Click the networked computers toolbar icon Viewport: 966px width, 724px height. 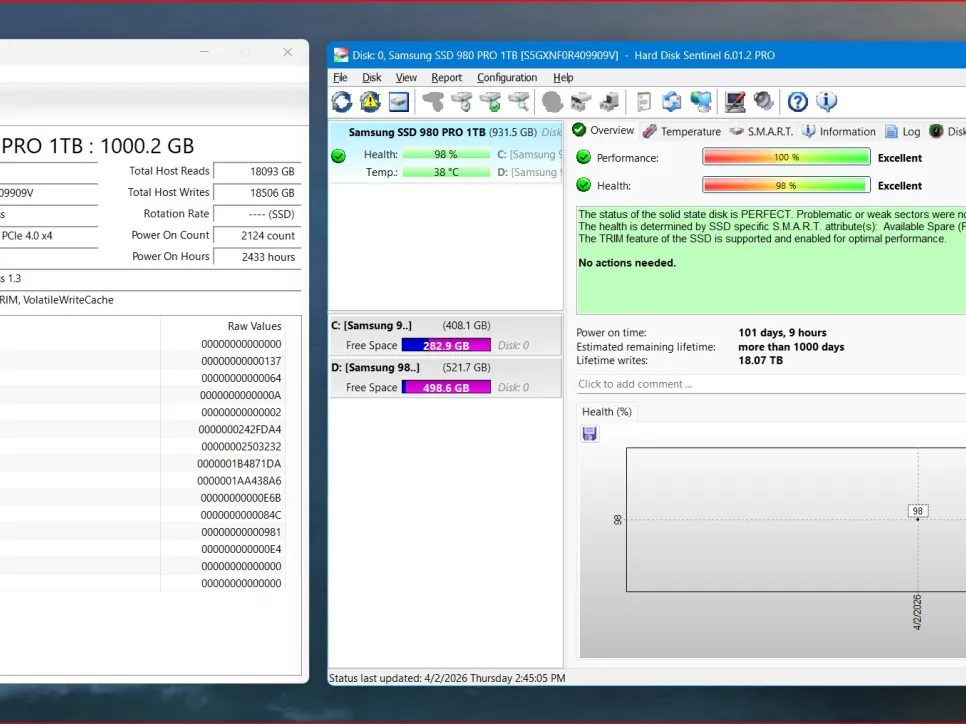(701, 101)
